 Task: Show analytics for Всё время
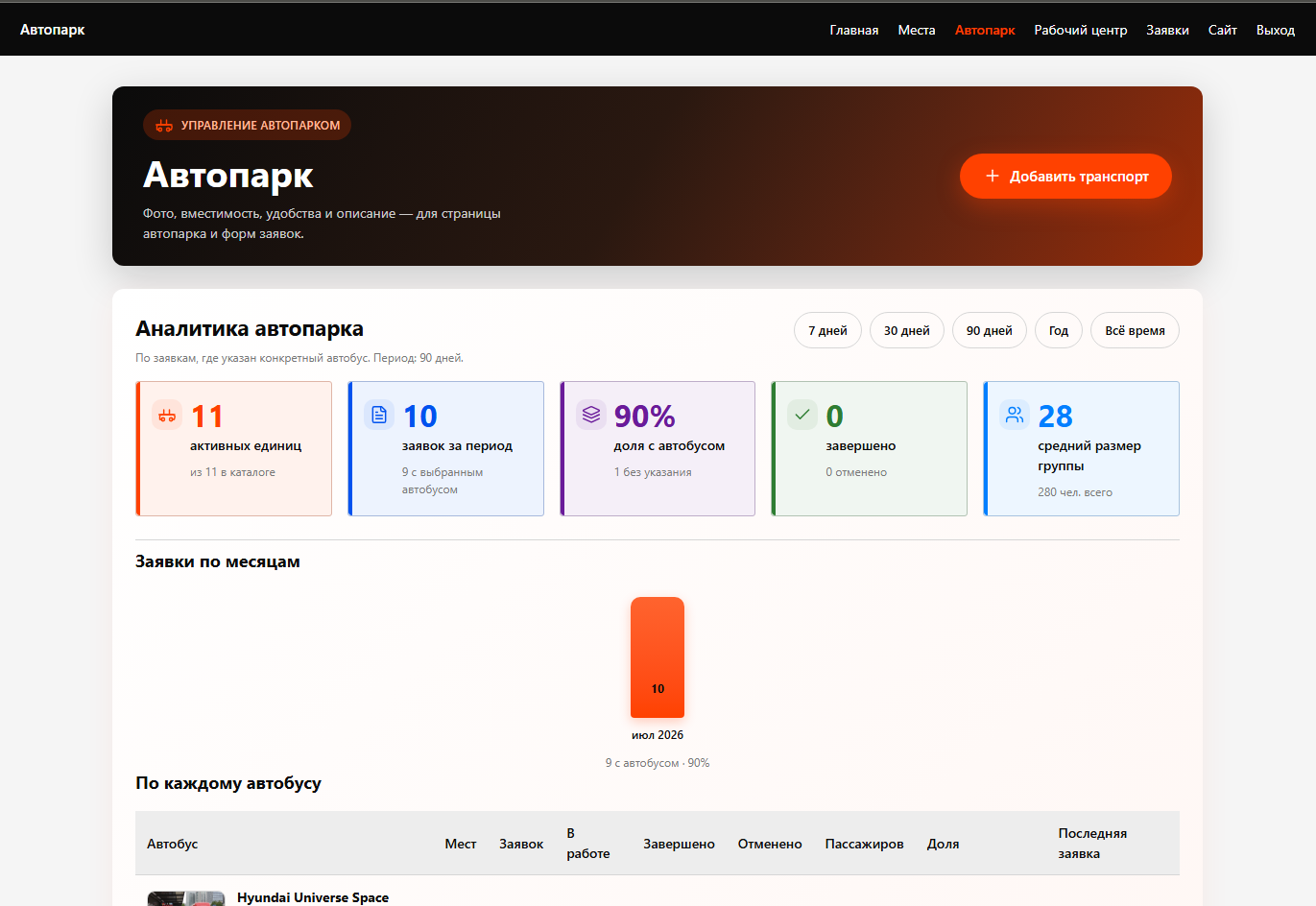click(1135, 330)
